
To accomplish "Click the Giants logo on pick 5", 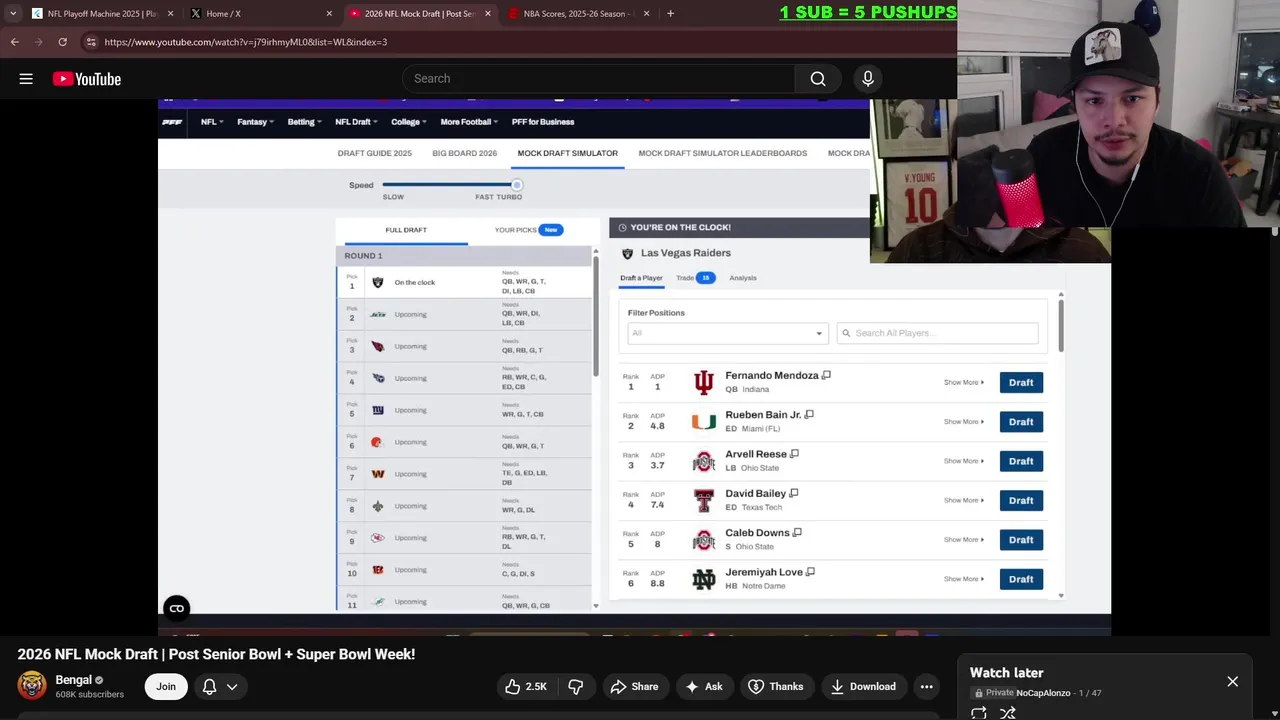I will click(378, 410).
